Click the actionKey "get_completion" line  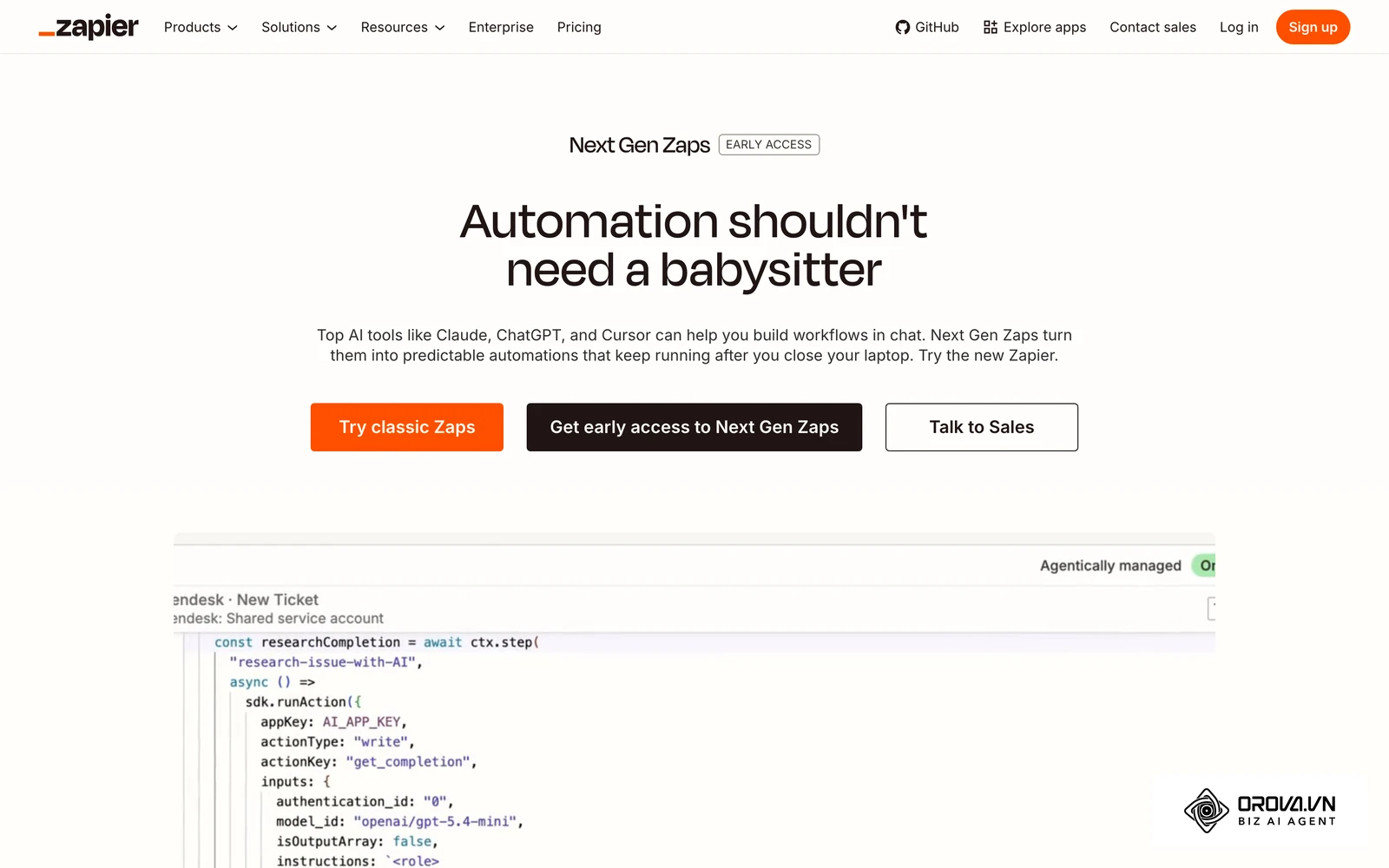click(x=369, y=762)
